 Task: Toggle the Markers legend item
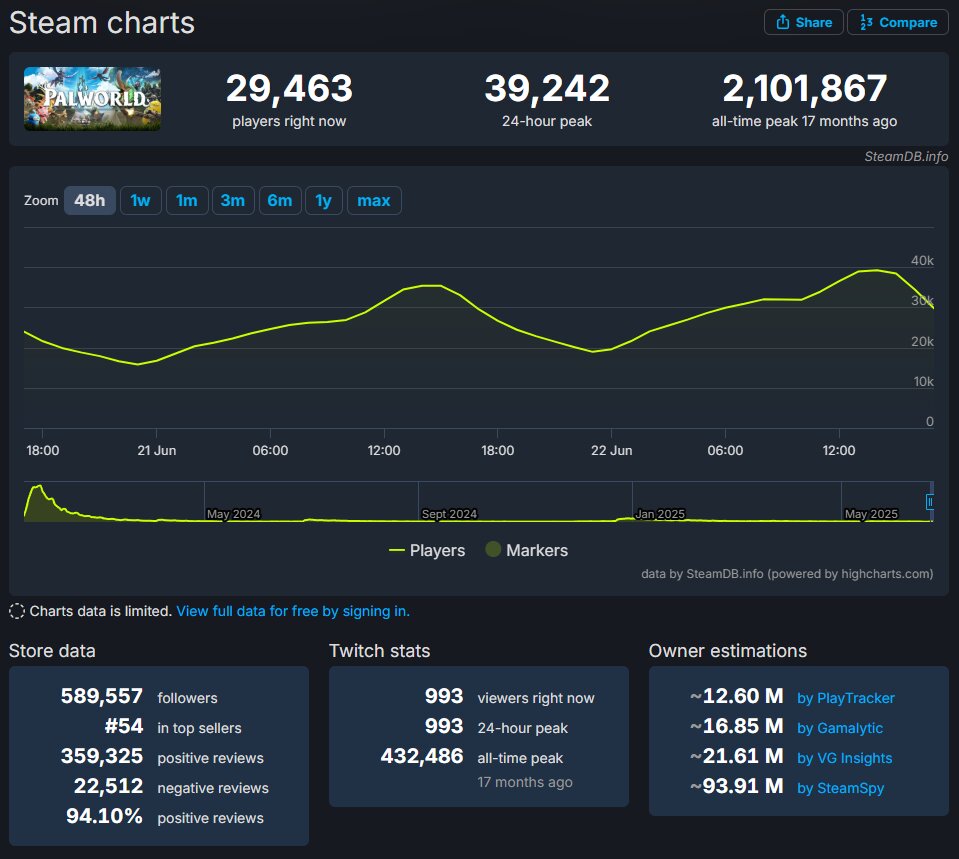[527, 550]
